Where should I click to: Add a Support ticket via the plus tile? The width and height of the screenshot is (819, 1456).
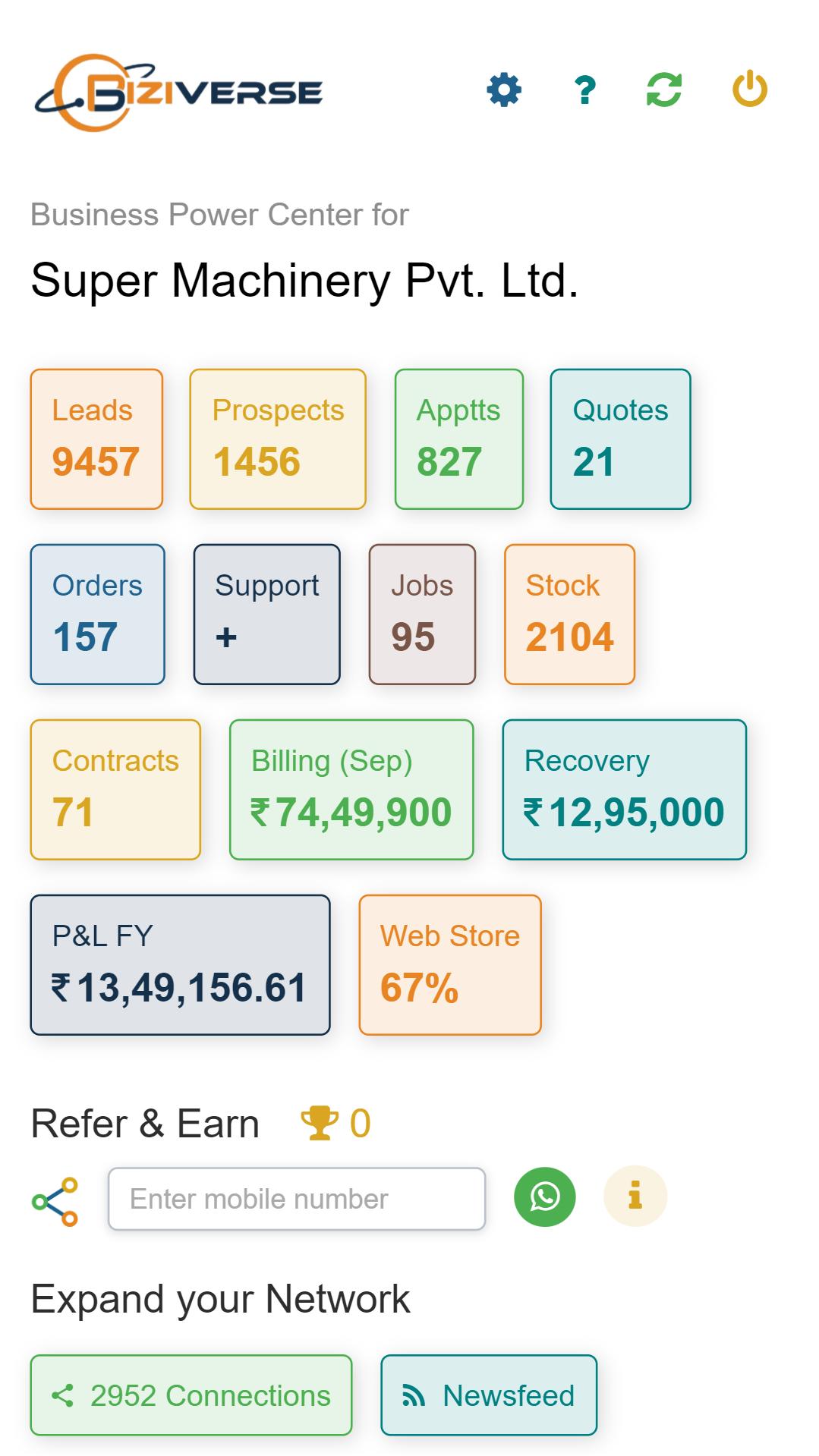click(x=267, y=615)
